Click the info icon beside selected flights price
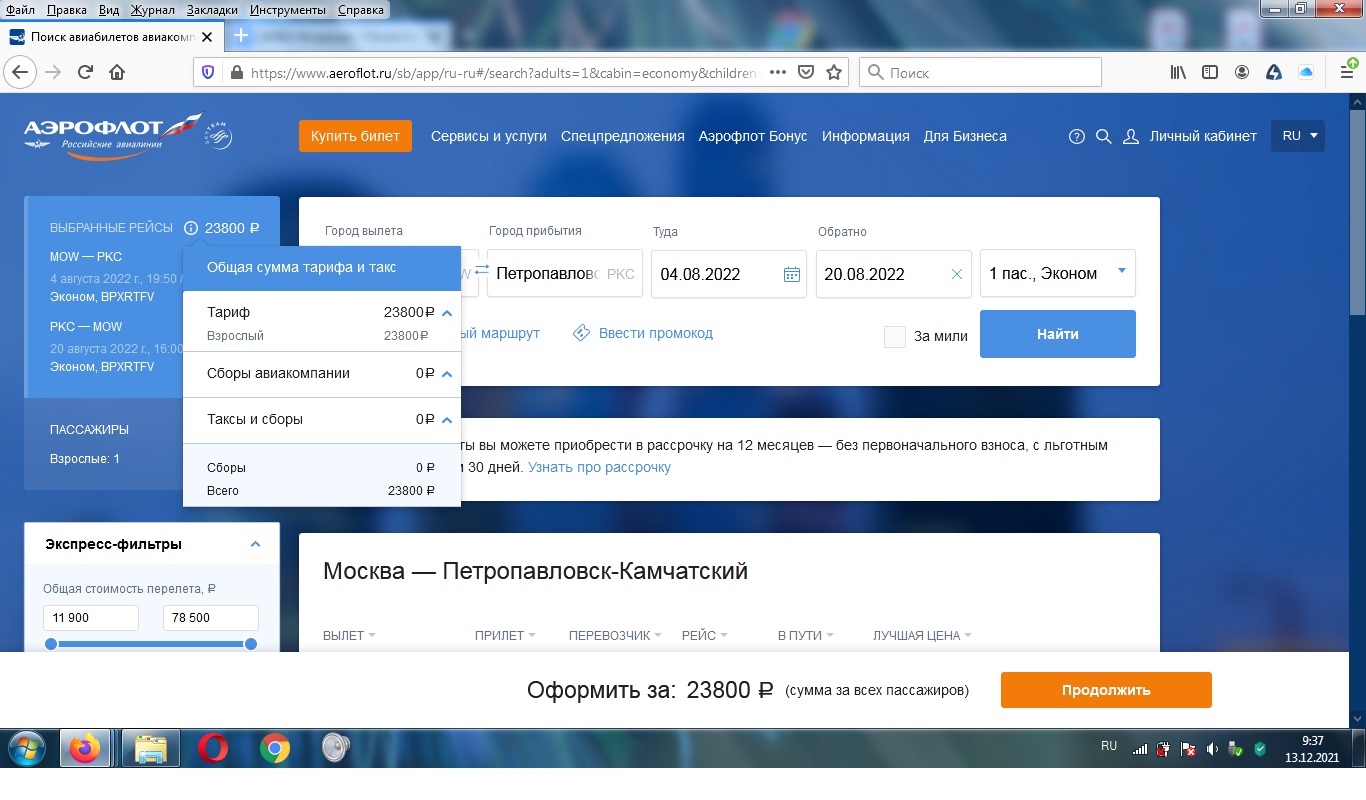This screenshot has width=1366, height=800. (x=191, y=228)
